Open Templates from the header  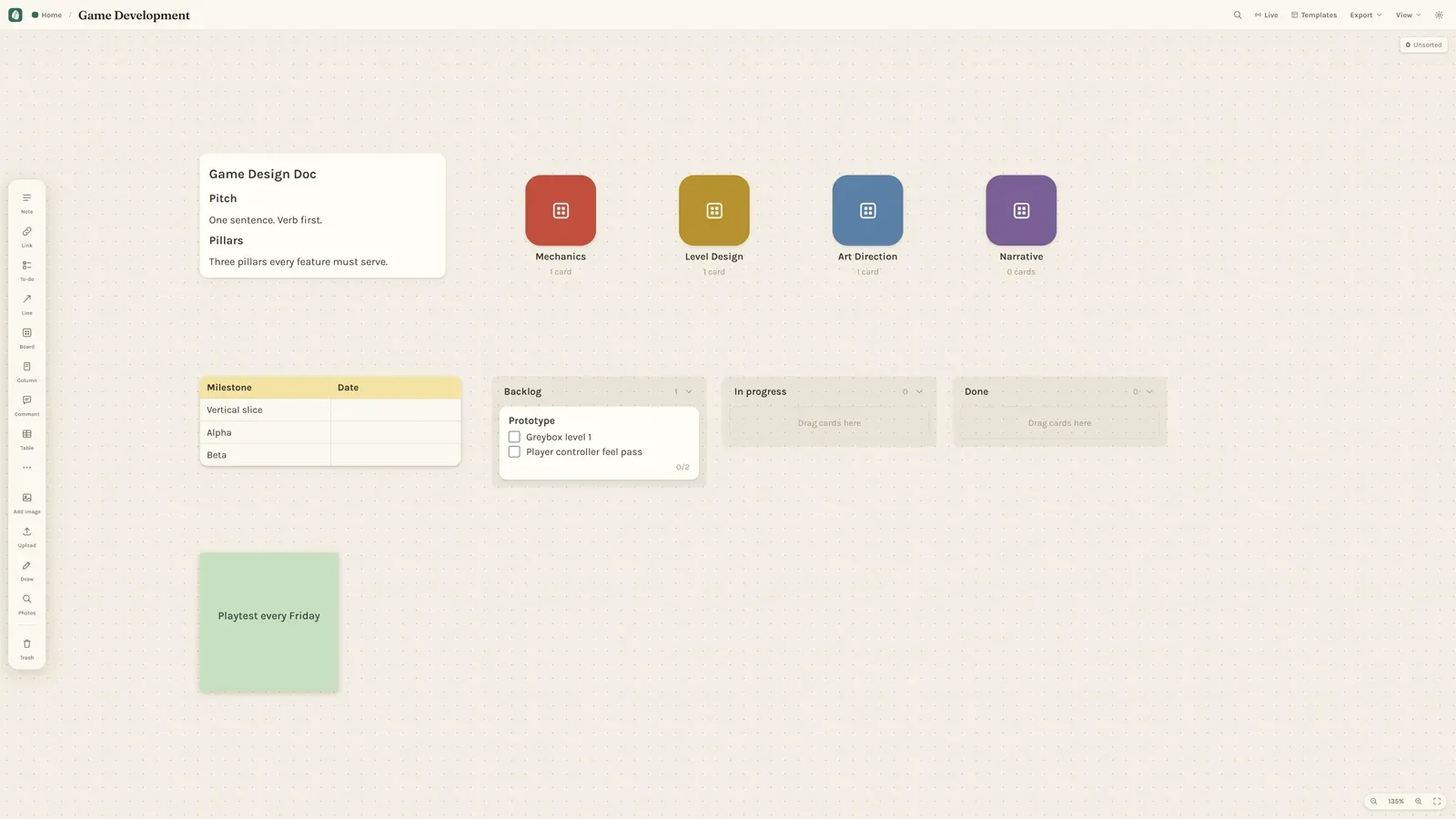click(1314, 15)
